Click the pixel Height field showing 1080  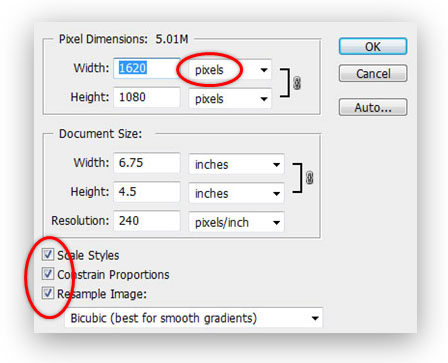[x=147, y=97]
